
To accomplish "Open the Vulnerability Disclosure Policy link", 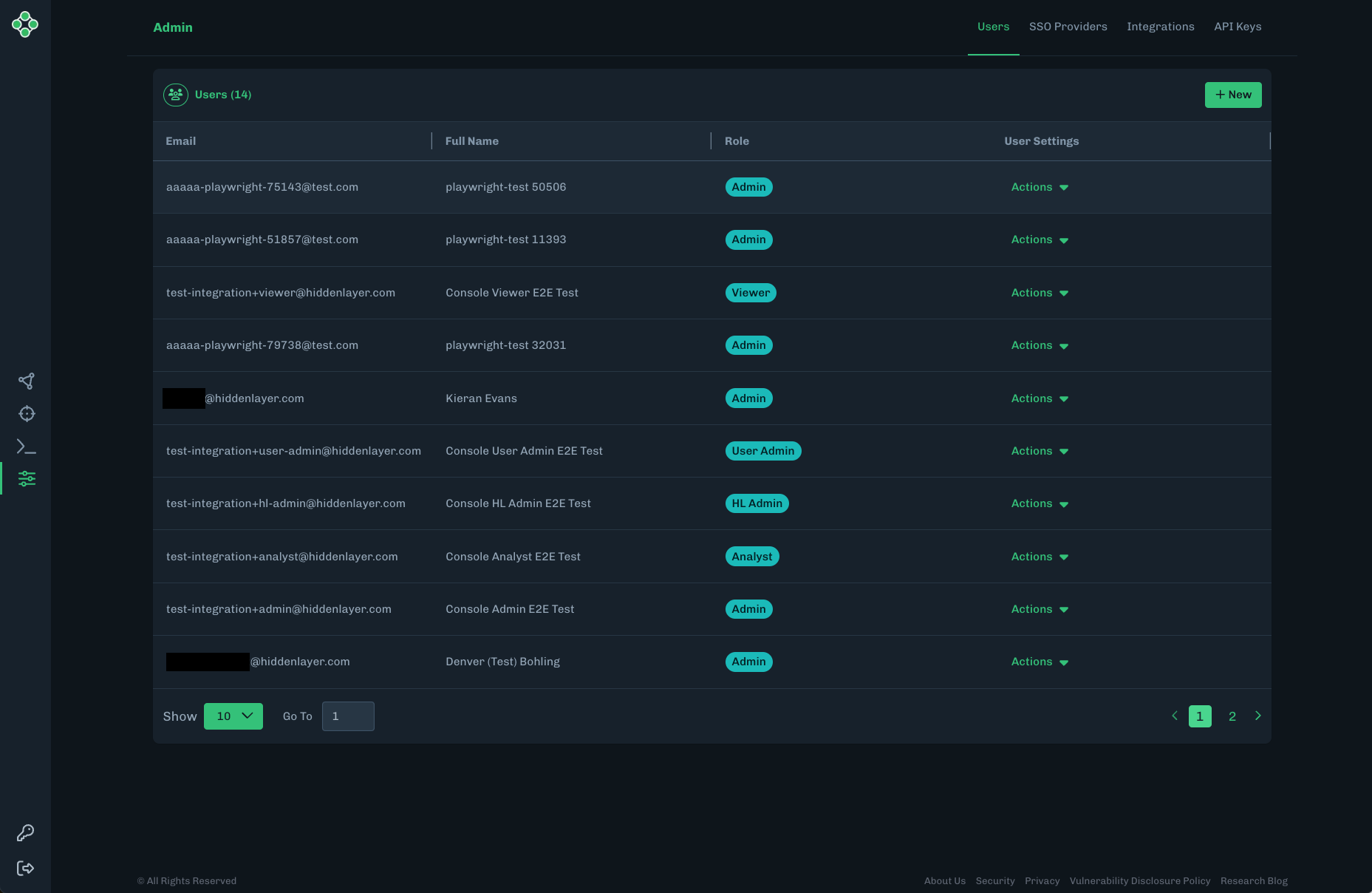I will [x=1139, y=880].
